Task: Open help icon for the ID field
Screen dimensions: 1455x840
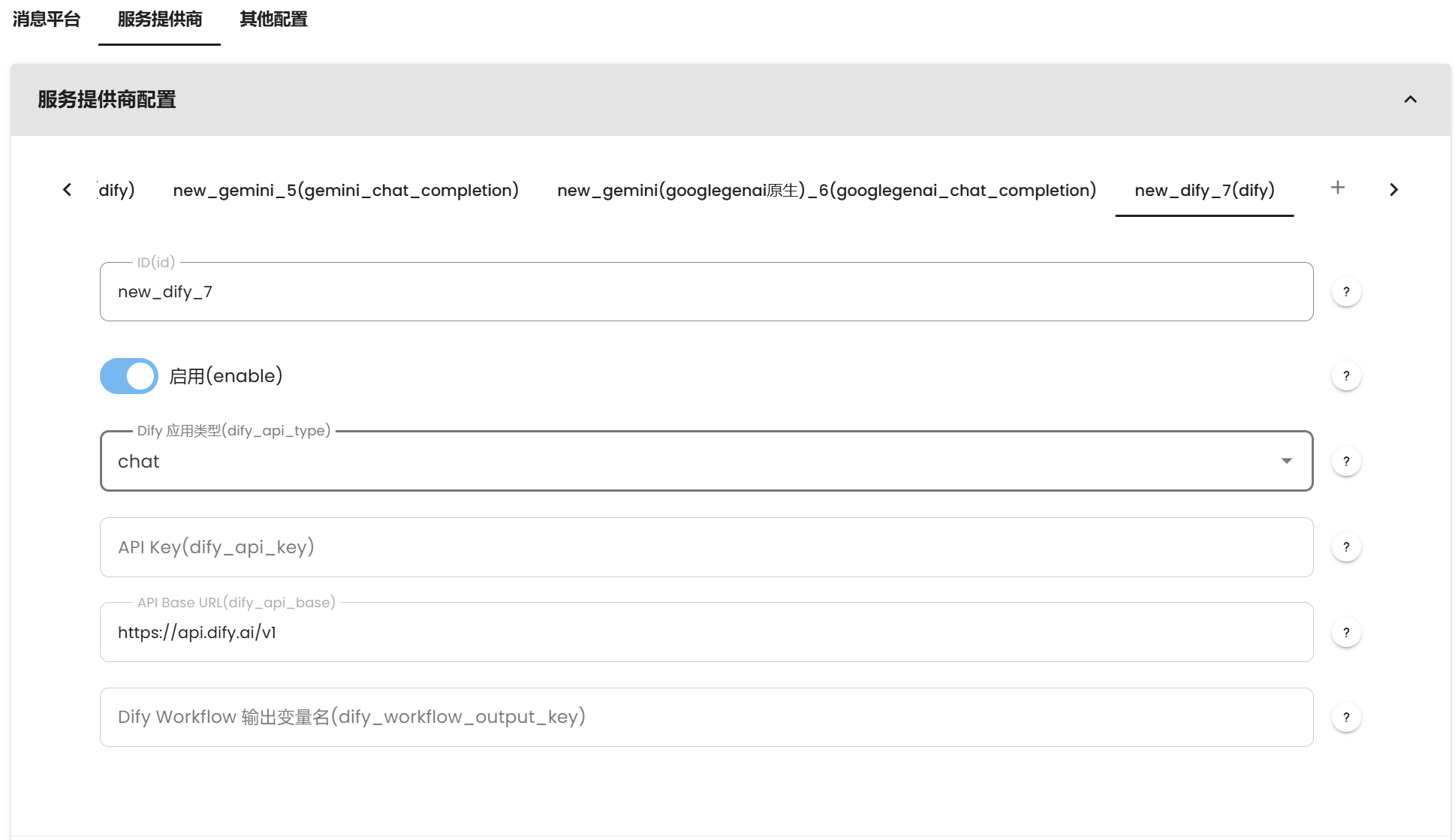Action: [x=1346, y=292]
